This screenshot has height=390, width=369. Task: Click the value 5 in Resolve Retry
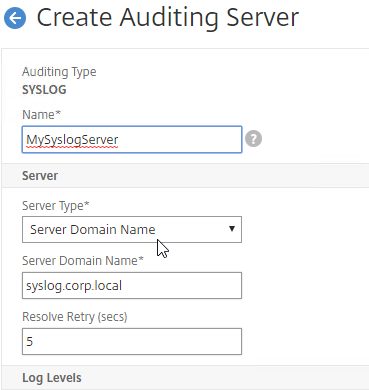[x=30, y=342]
